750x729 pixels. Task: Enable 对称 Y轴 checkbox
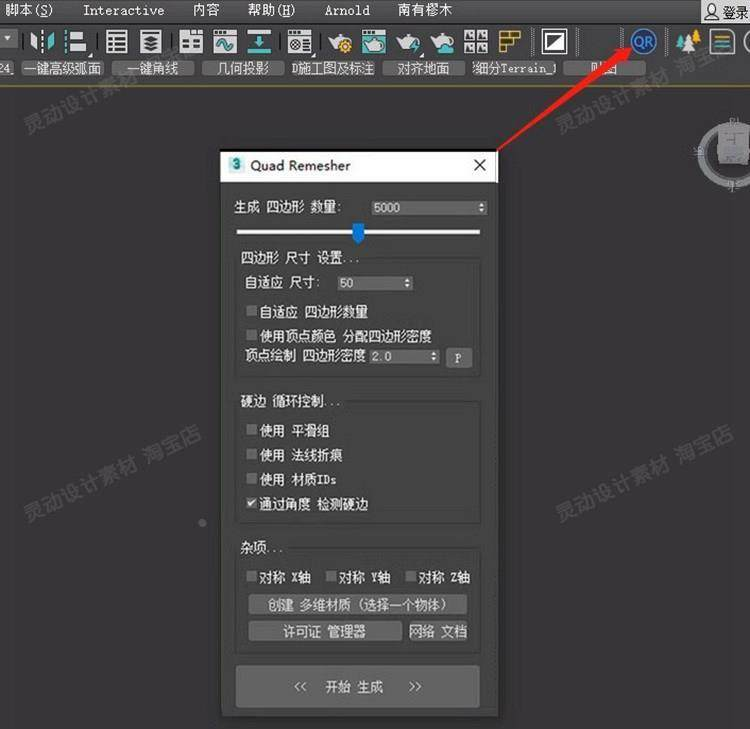pyautogui.click(x=331, y=576)
